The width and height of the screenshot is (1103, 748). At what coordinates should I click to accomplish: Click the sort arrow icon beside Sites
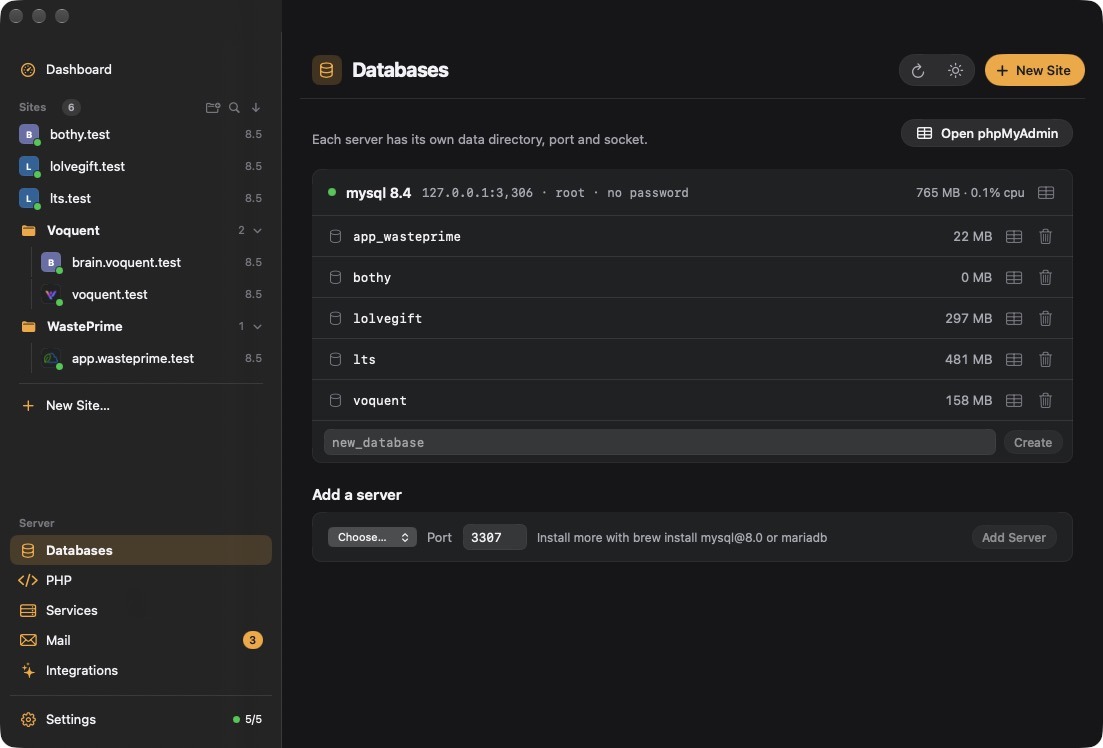[256, 108]
